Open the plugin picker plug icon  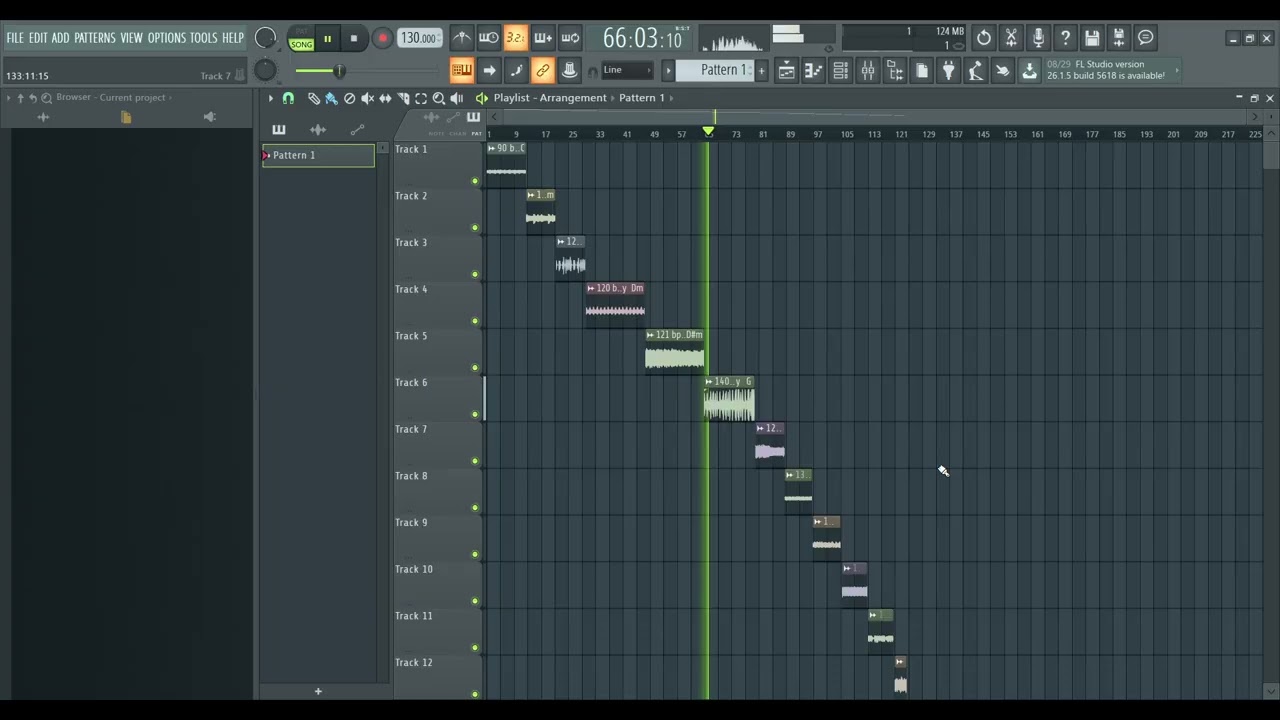pyautogui.click(x=948, y=70)
